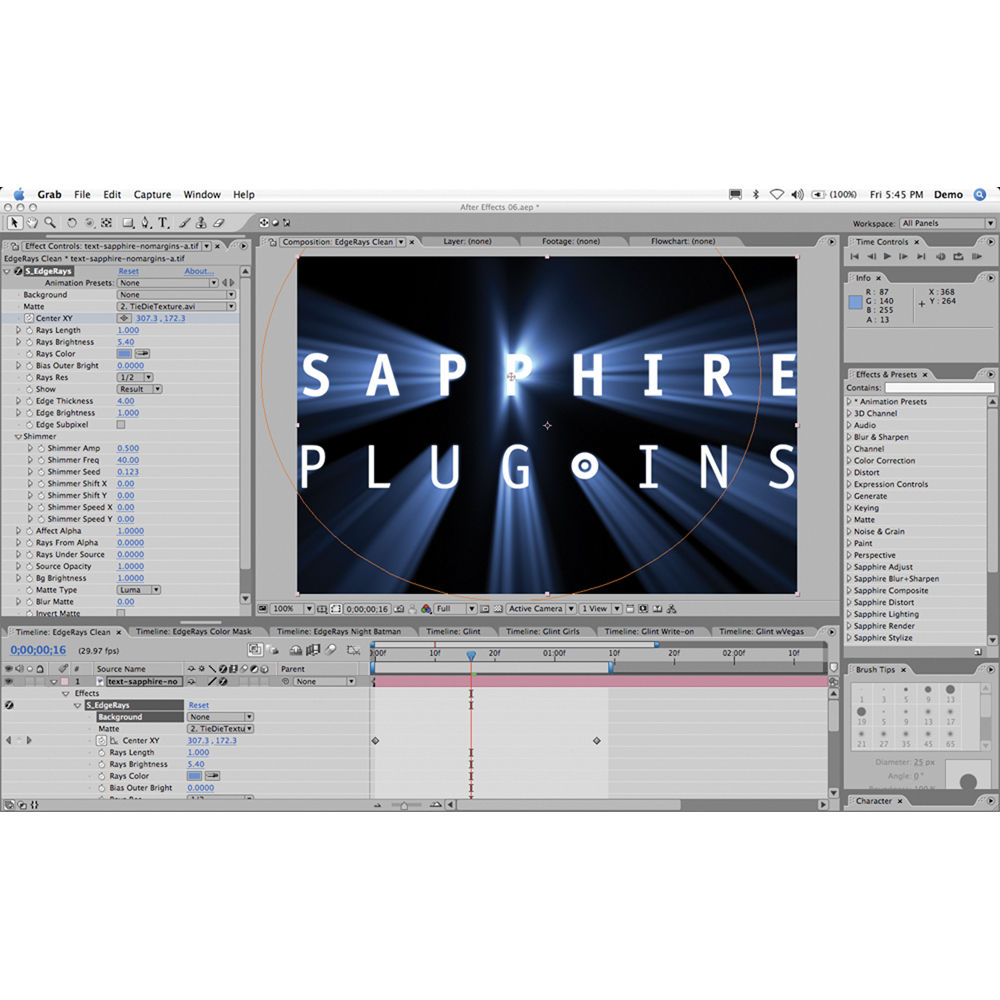Expand the Sapphire Lighting effects category
1000x1000 pixels.
pos(849,614)
